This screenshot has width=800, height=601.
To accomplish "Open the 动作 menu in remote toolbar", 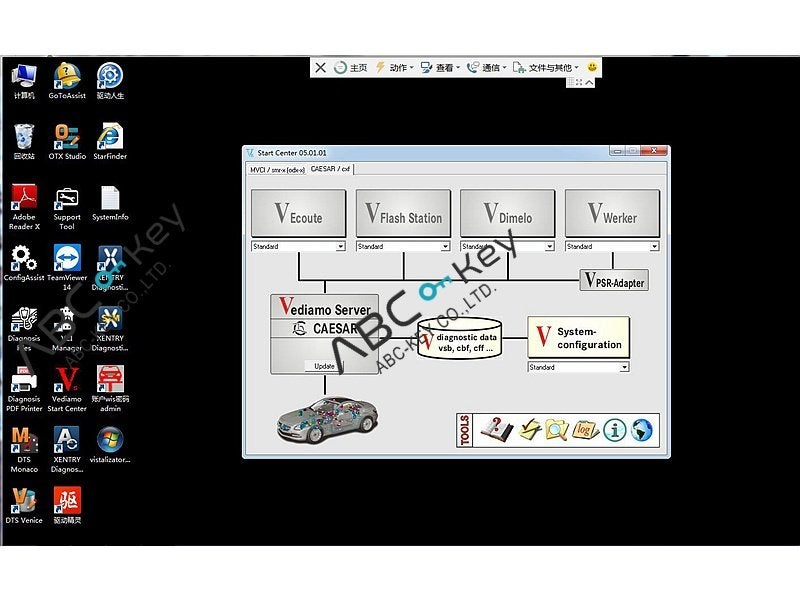I will pyautogui.click(x=394, y=67).
